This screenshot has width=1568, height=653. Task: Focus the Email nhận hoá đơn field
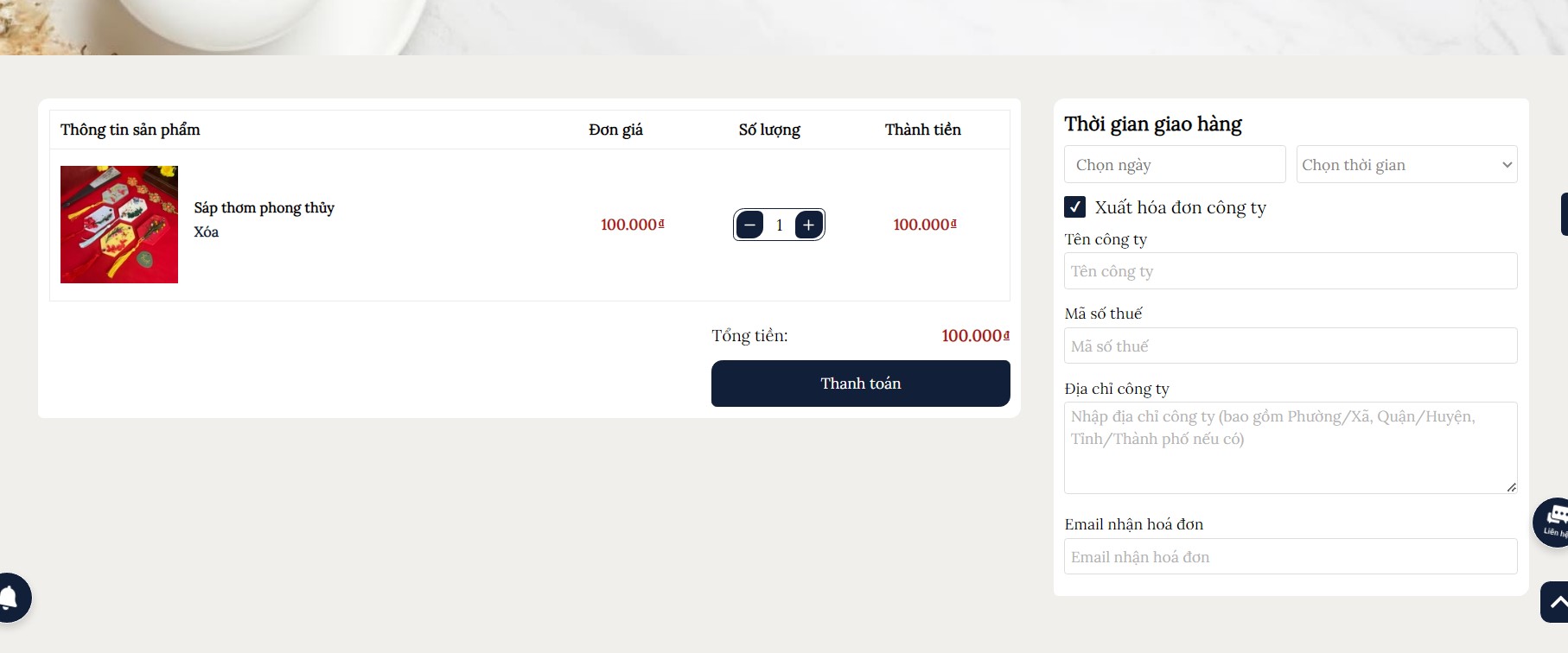coord(1290,557)
